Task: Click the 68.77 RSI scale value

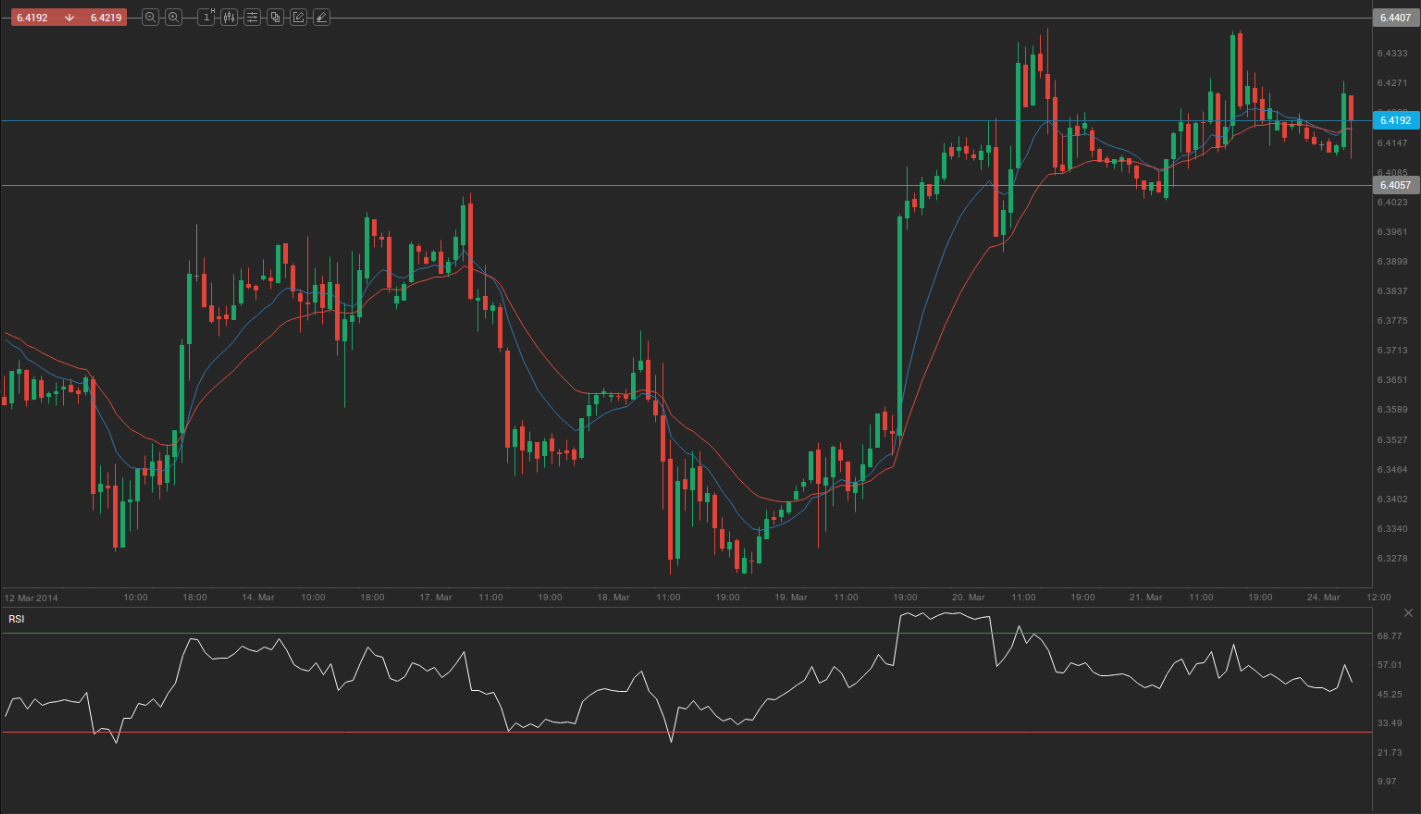Action: tap(1389, 635)
